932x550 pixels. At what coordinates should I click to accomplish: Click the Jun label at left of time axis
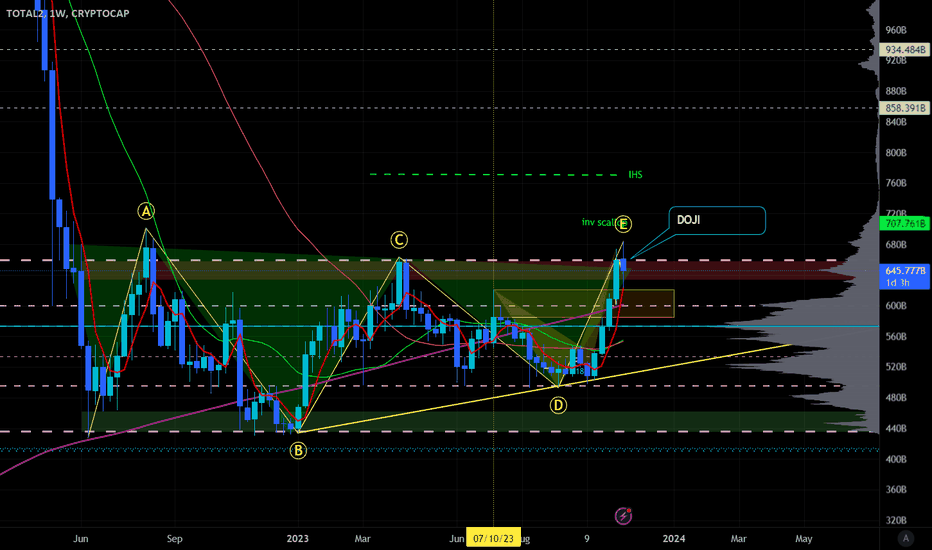[x=81, y=539]
